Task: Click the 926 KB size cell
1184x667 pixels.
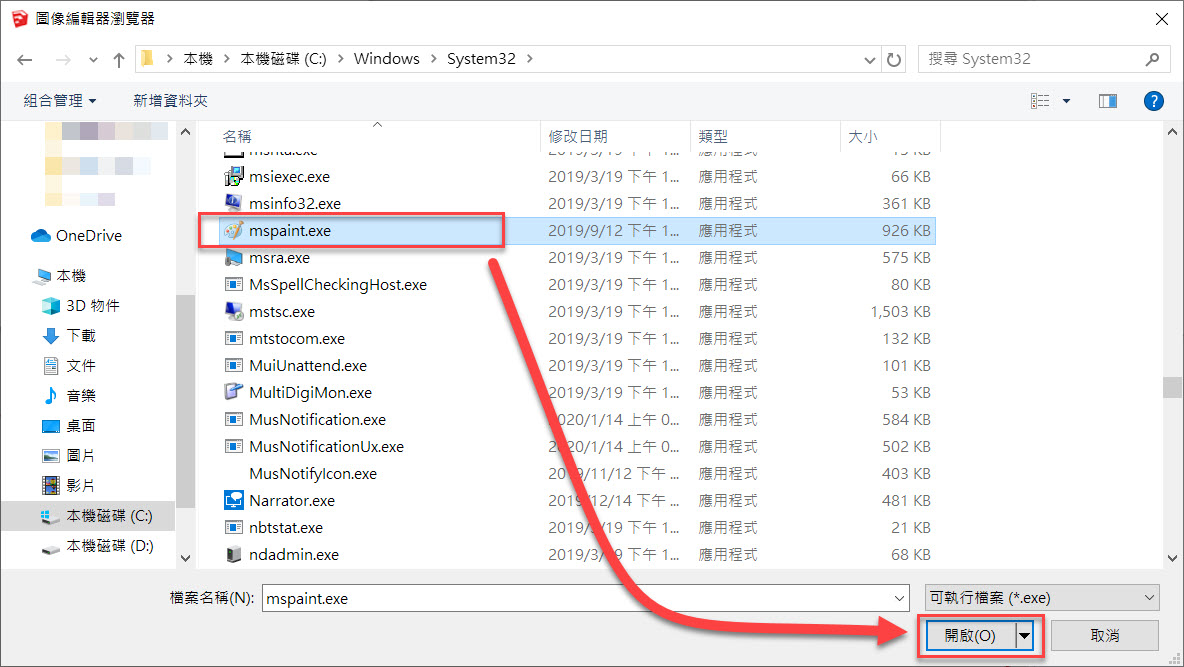Action: click(906, 230)
